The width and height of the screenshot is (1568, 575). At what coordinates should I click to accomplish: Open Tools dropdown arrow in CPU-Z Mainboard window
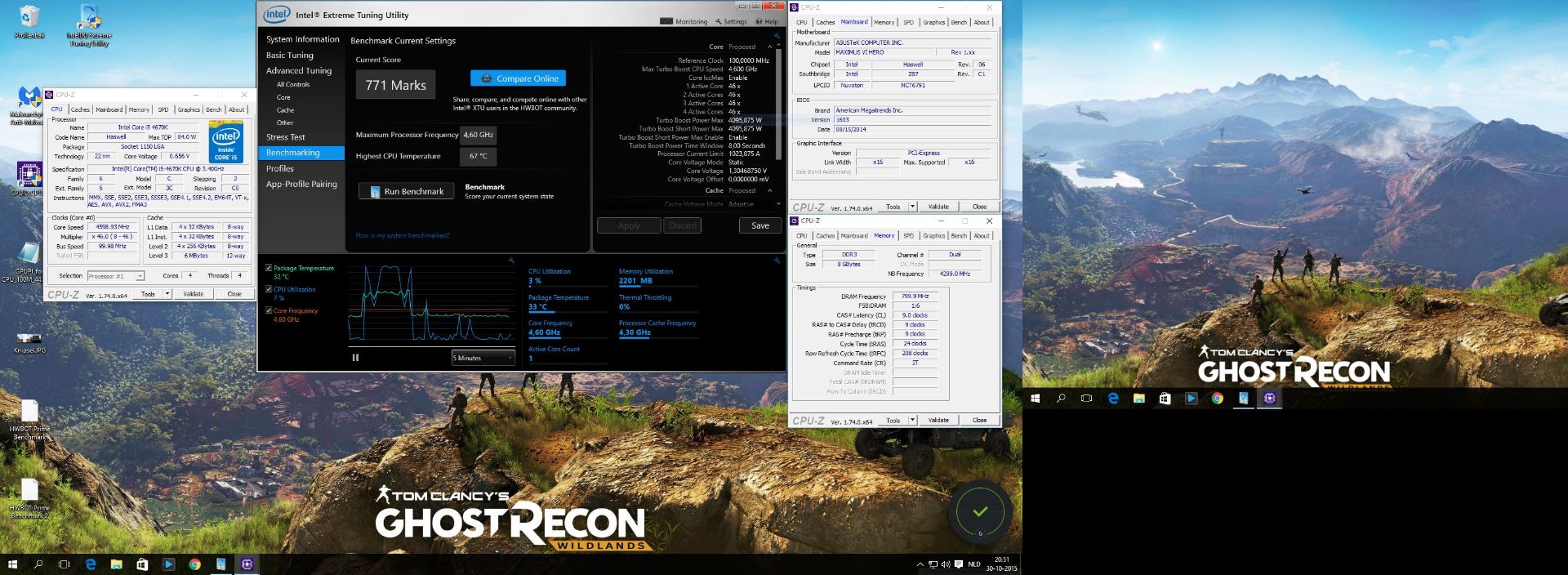912,207
